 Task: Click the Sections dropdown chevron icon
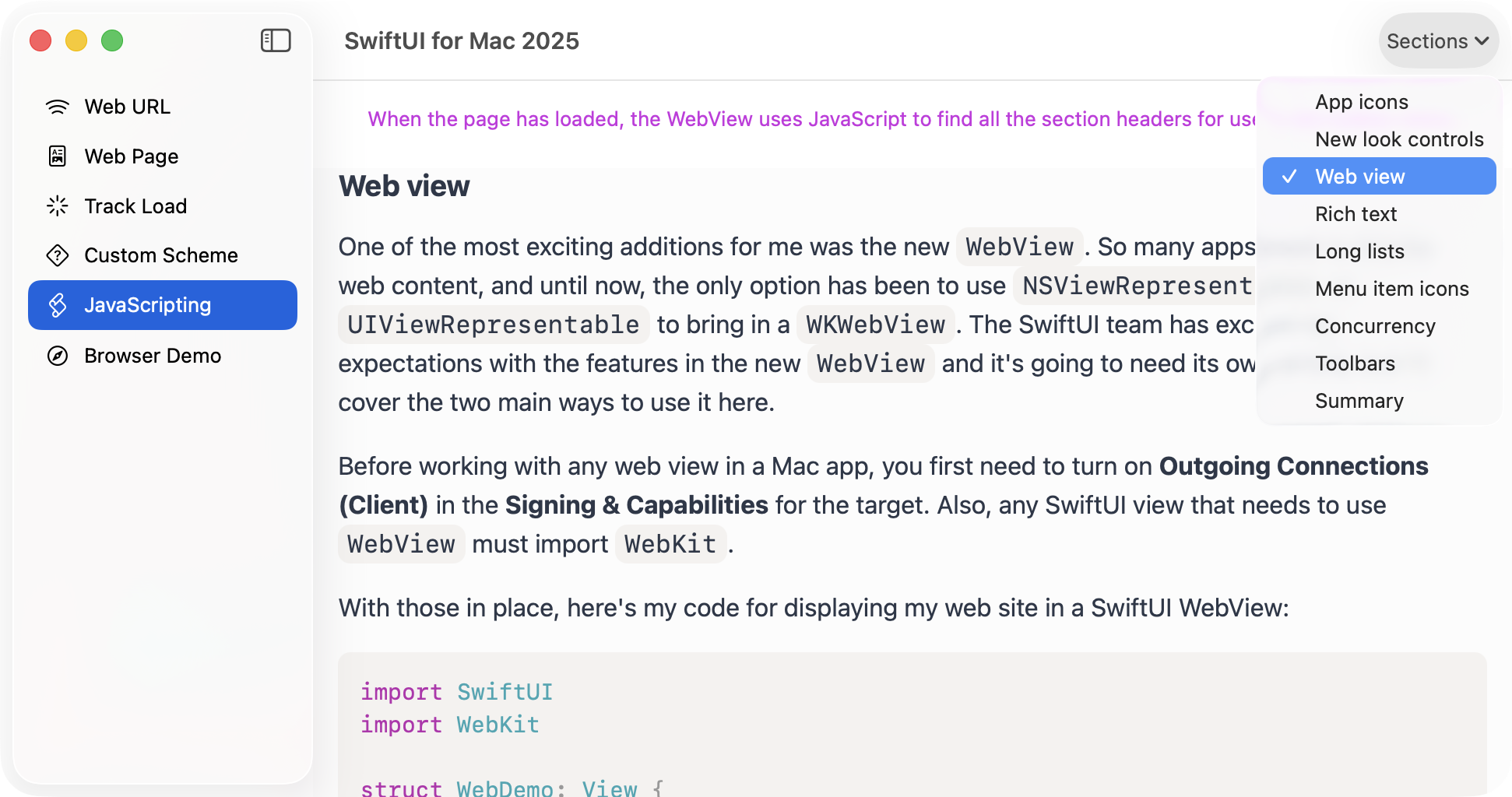pos(1482,41)
